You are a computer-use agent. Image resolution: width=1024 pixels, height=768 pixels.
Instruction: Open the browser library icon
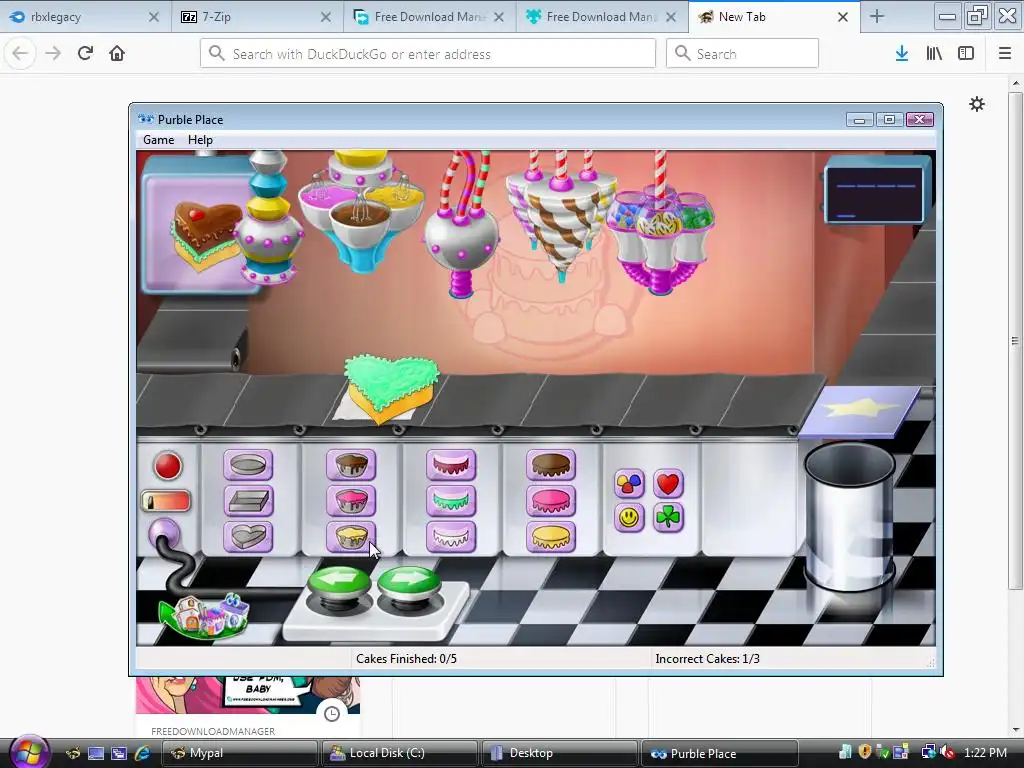(x=934, y=54)
